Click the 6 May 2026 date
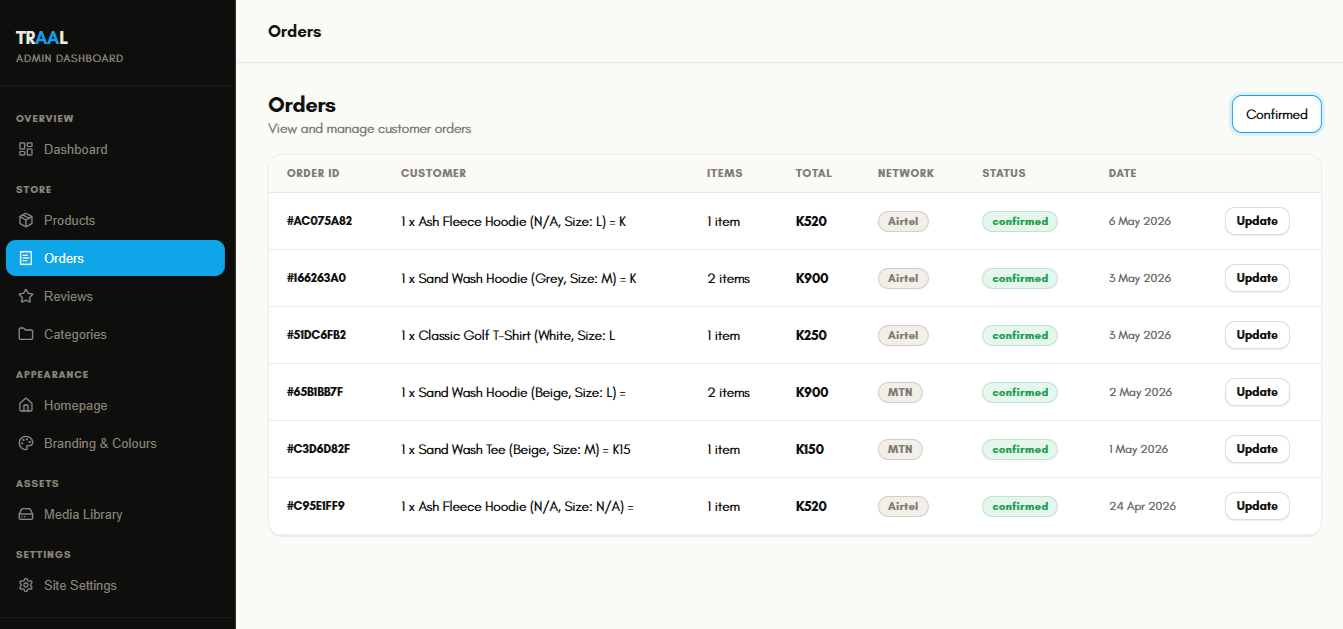Viewport: 1343px width, 629px height. point(1140,221)
